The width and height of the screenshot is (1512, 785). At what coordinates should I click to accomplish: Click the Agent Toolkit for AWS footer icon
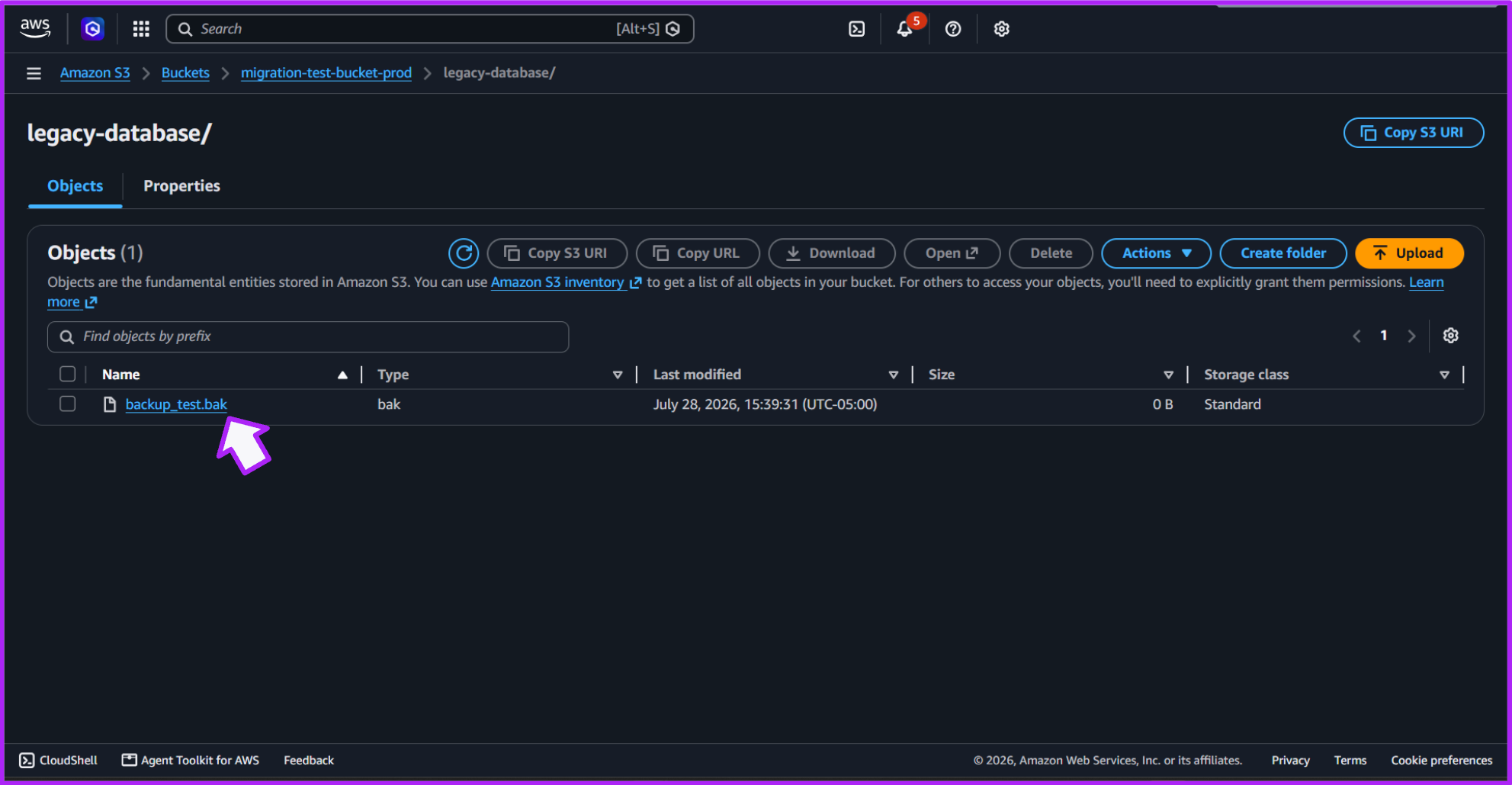tap(129, 761)
